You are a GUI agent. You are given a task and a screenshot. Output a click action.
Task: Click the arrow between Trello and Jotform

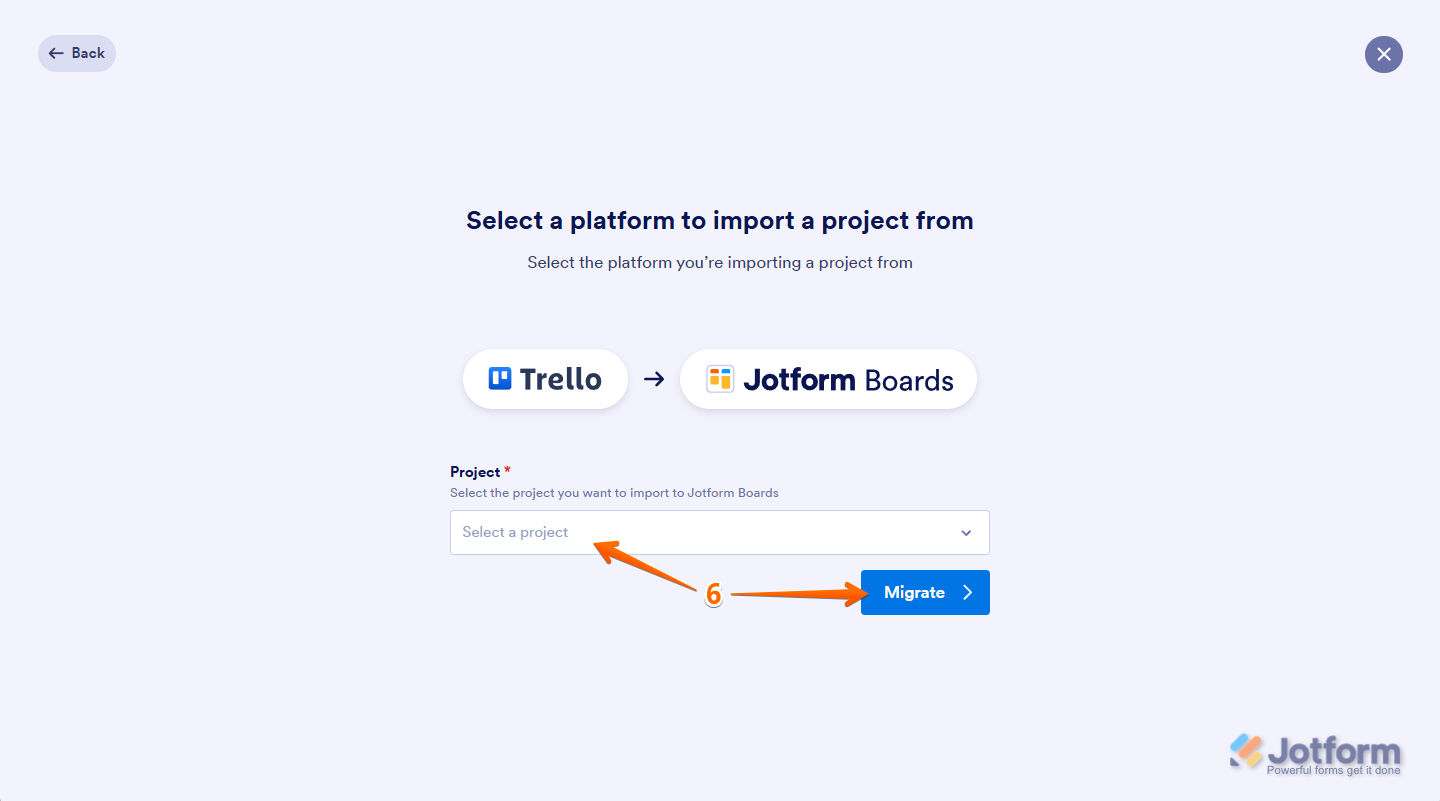coord(654,379)
